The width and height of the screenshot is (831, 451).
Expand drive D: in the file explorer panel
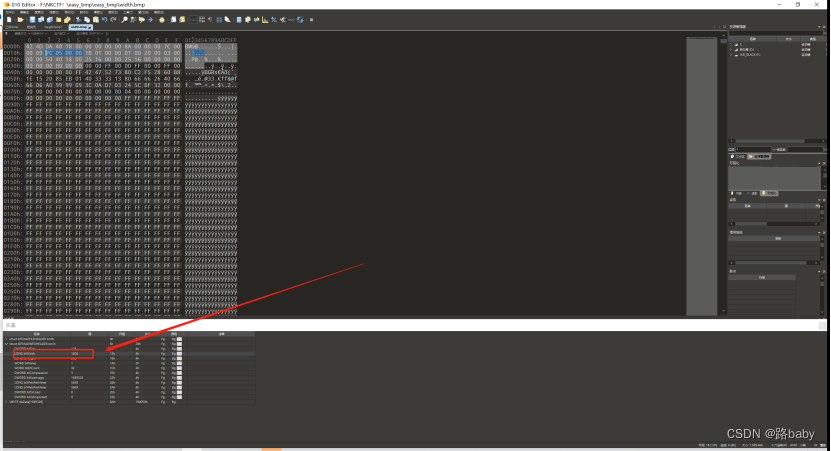(731, 49)
